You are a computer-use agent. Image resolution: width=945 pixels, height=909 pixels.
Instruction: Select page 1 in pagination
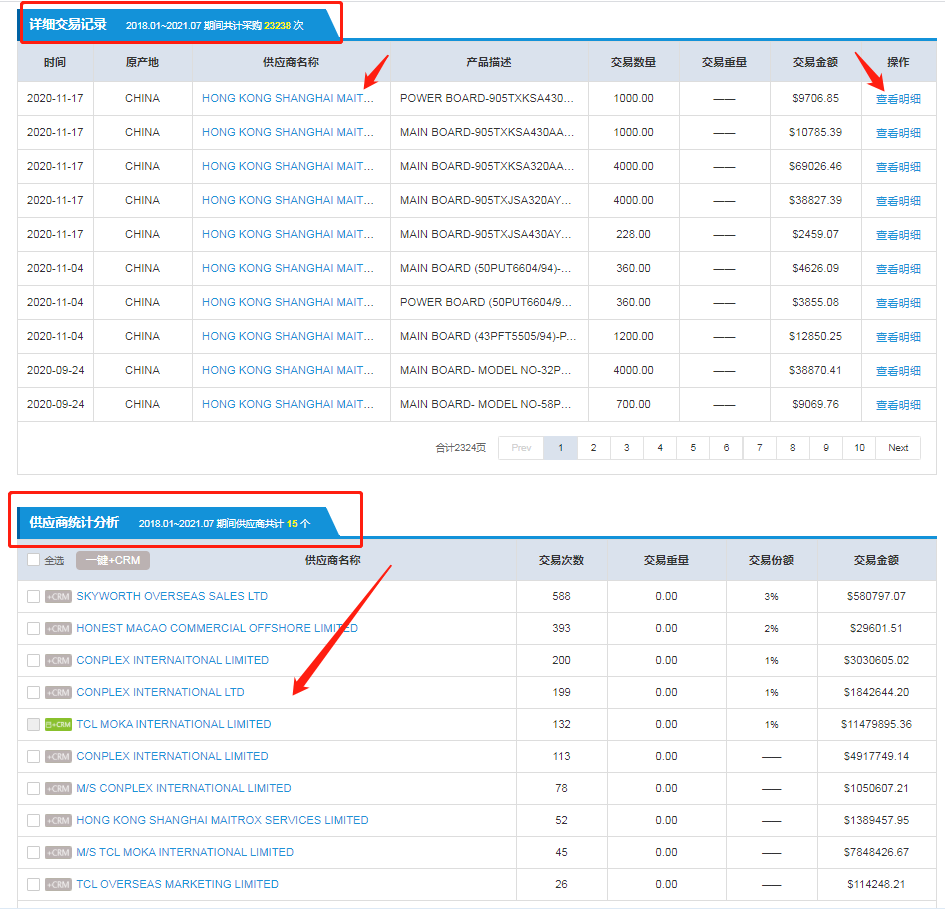click(x=560, y=447)
